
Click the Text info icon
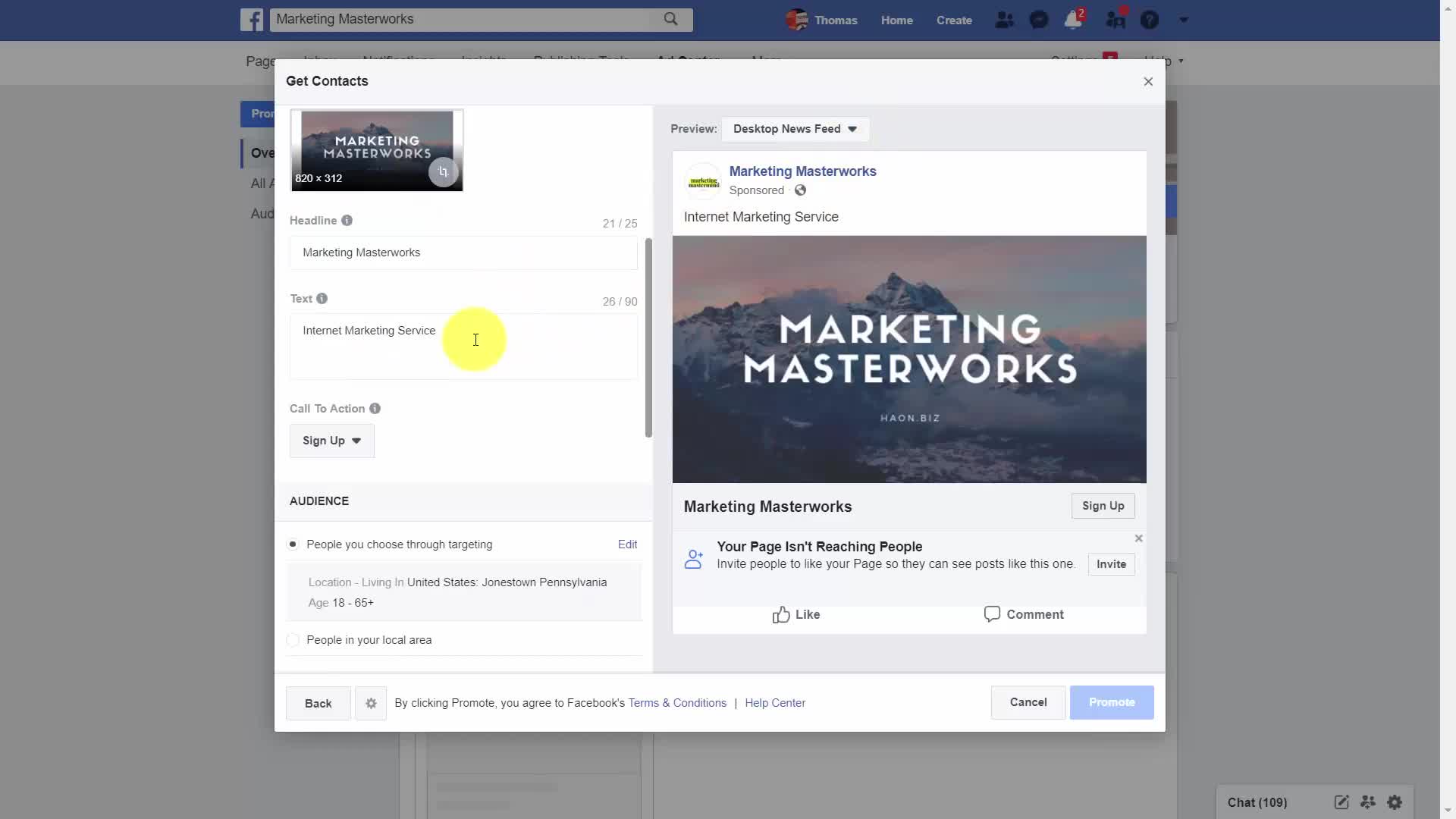[x=322, y=299]
